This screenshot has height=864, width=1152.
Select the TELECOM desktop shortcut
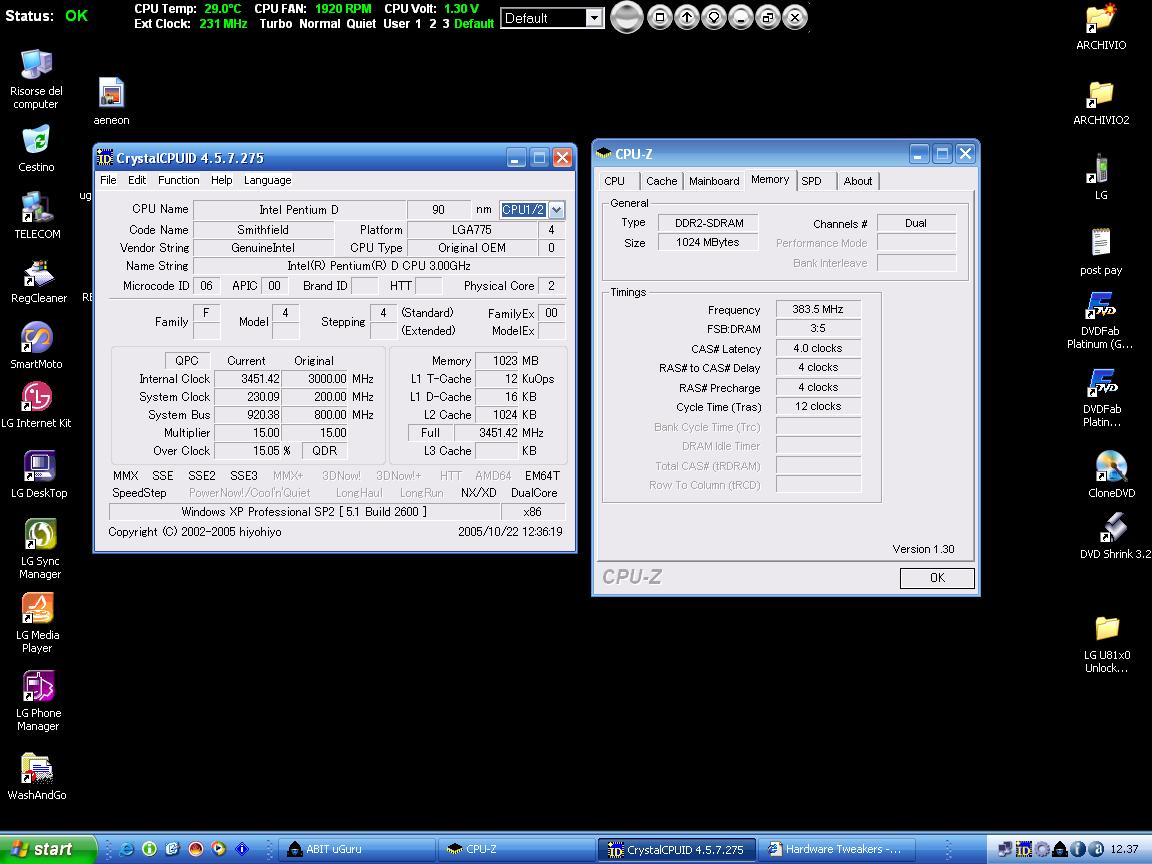[x=37, y=215]
